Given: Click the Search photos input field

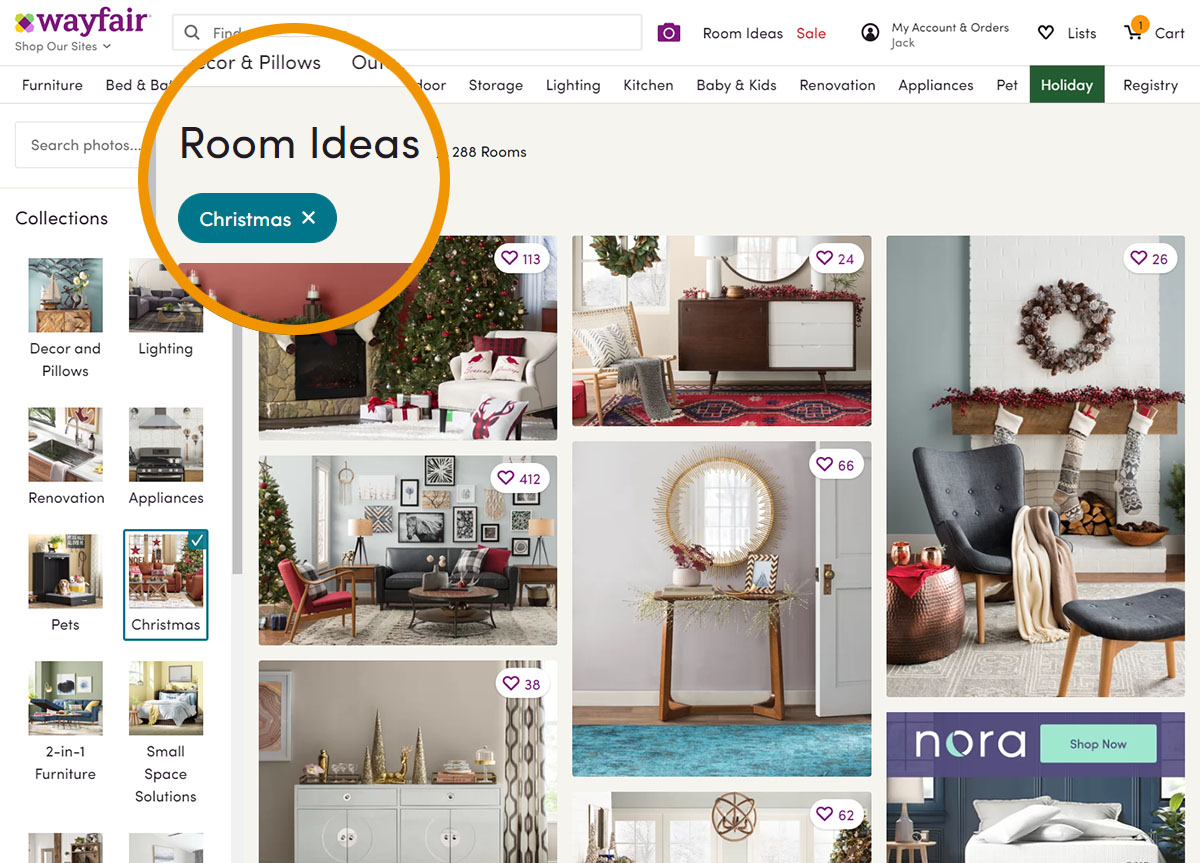Looking at the screenshot, I should 84,145.
